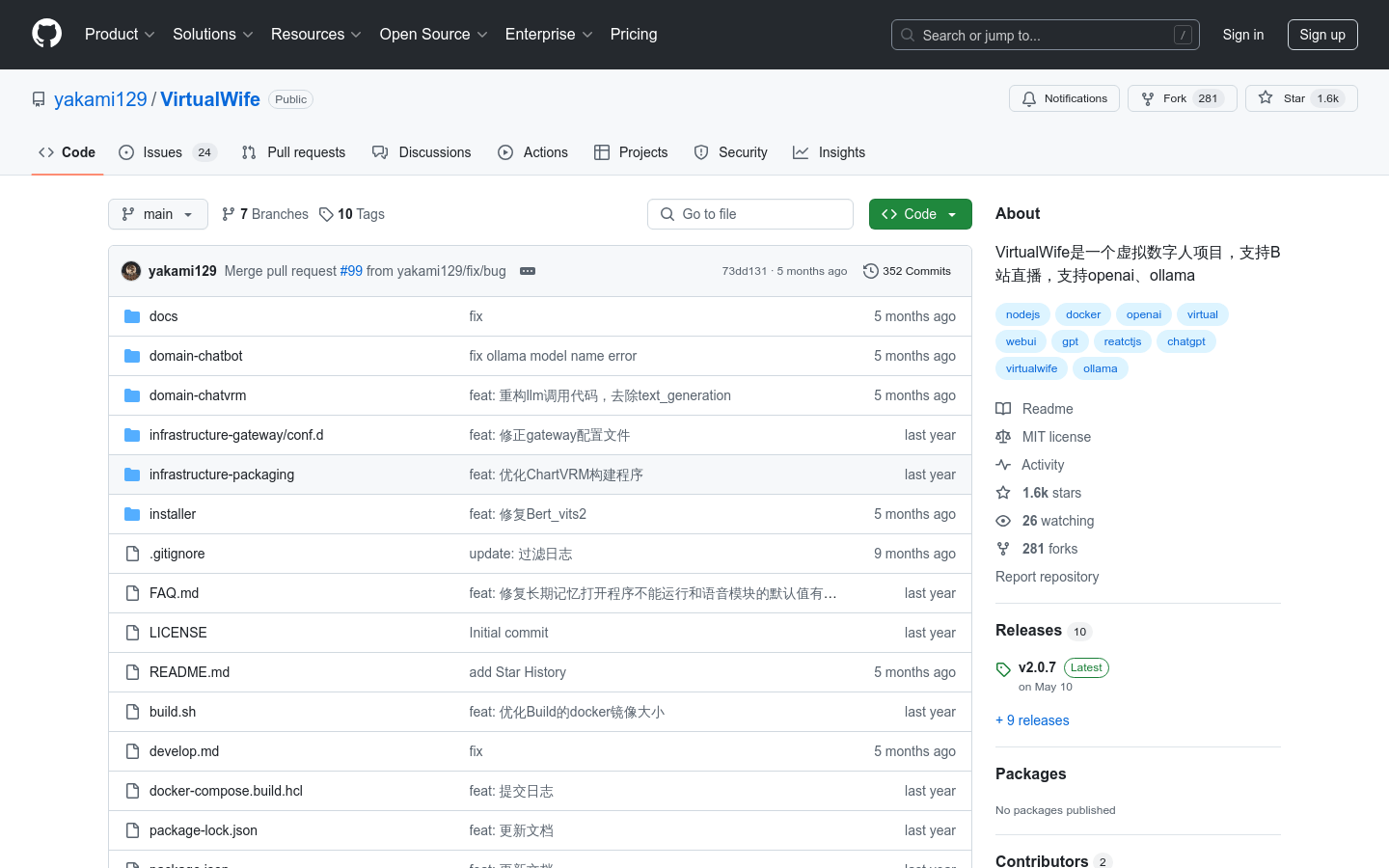Switch to the Security tab
1389x868 pixels.
pyautogui.click(x=730, y=152)
